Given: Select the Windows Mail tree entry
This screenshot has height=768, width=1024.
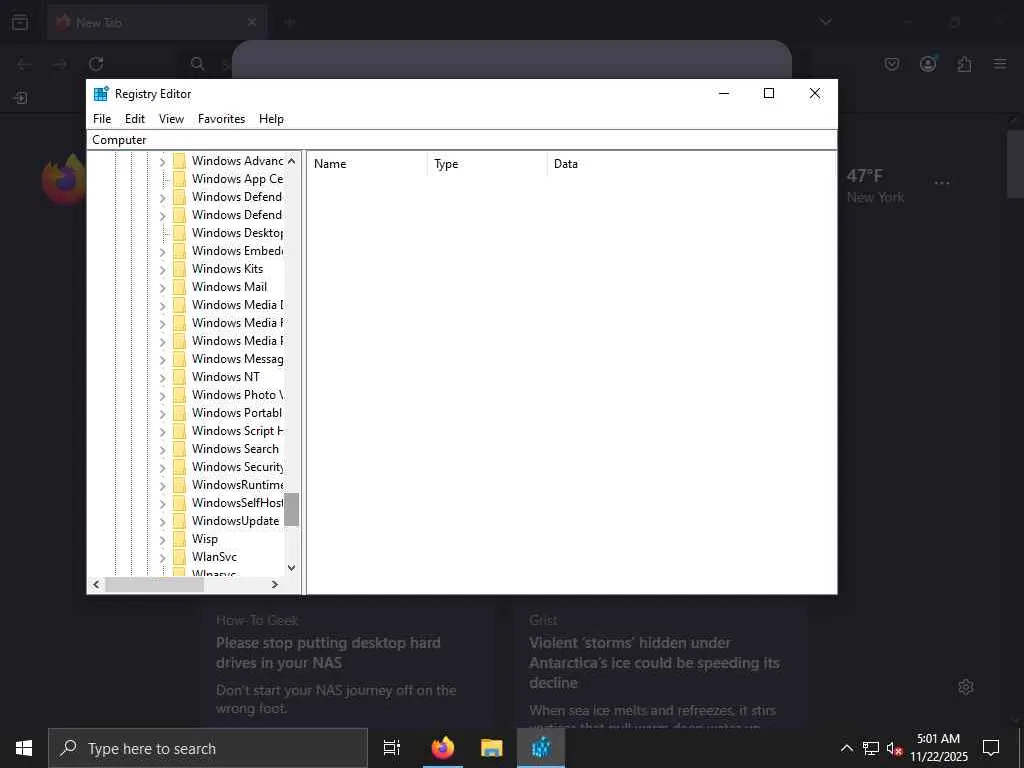Looking at the screenshot, I should pos(229,287).
